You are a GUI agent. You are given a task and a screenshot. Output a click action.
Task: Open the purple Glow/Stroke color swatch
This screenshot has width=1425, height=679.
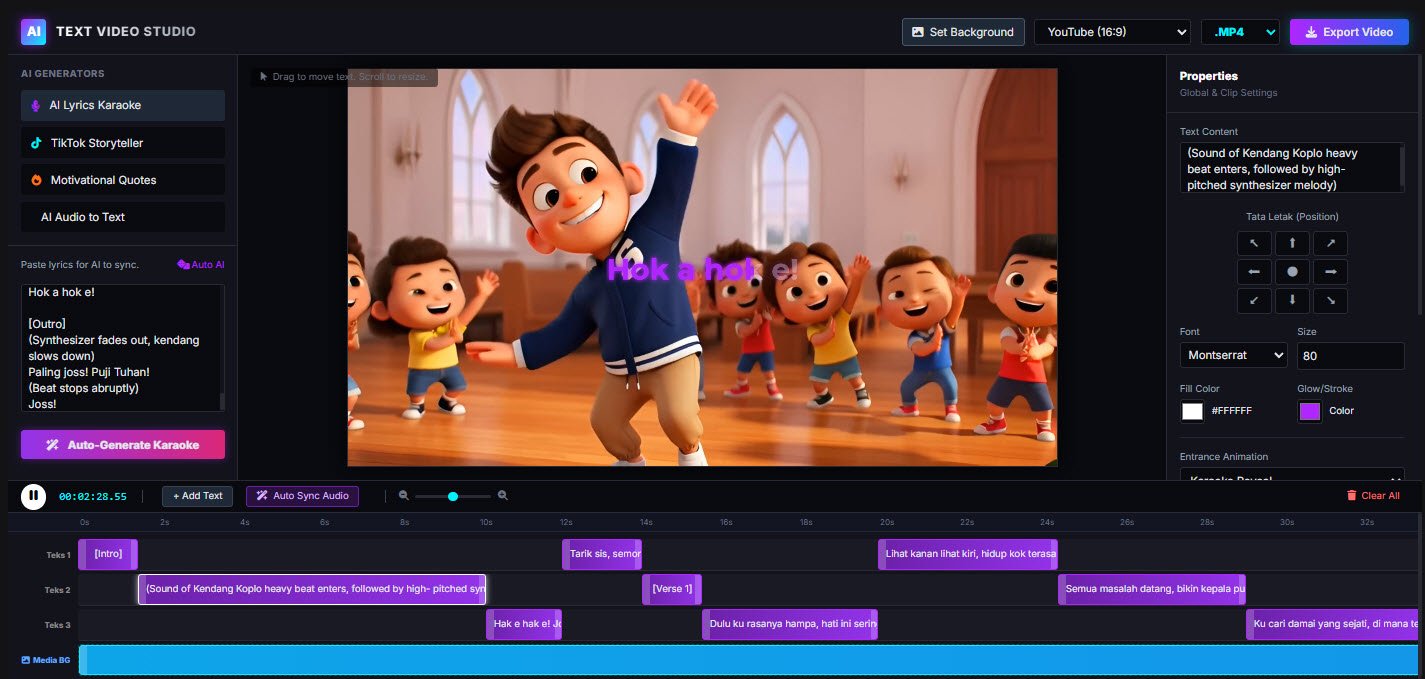point(1310,411)
